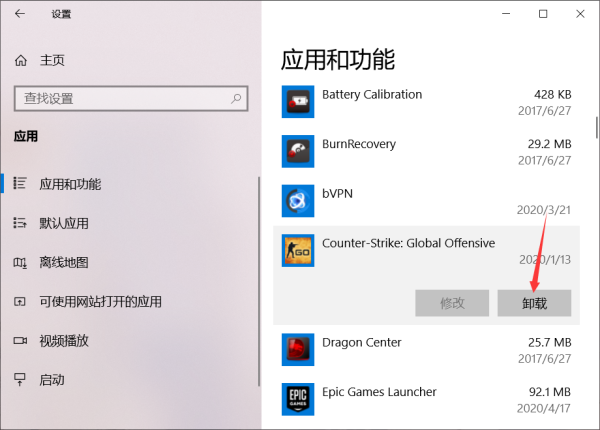This screenshot has width=600, height=430.
Task: Open the 视频播放 settings page
Action: coord(130,340)
